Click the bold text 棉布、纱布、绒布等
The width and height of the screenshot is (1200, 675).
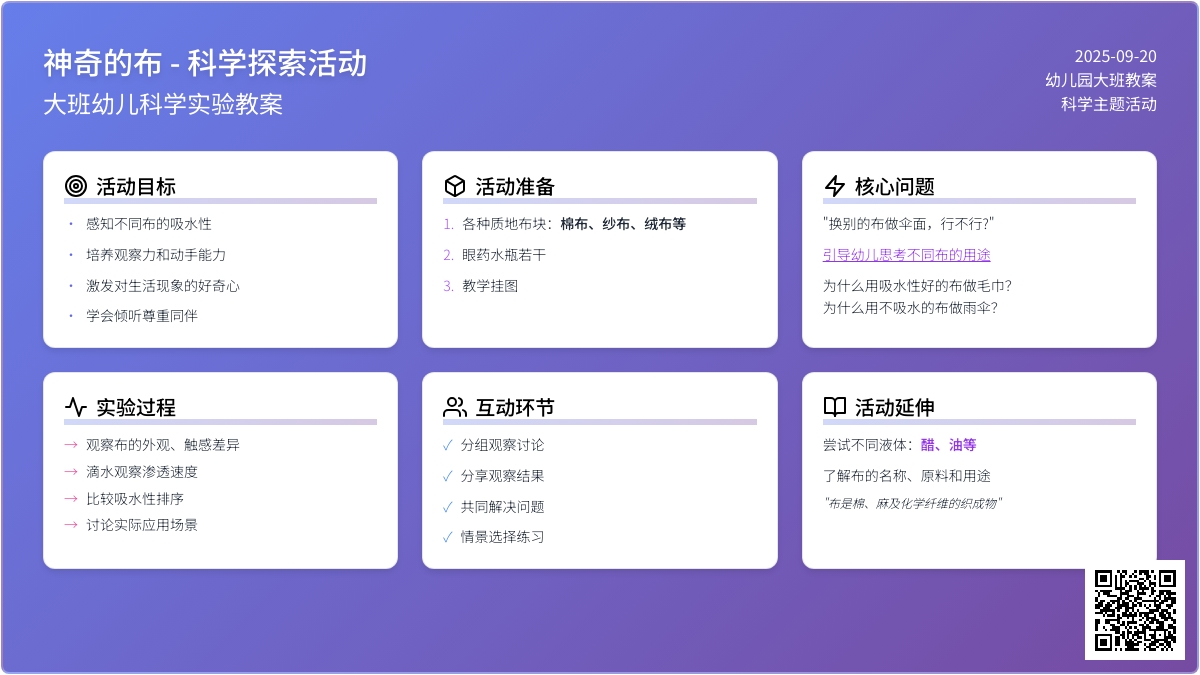pyautogui.click(x=622, y=224)
